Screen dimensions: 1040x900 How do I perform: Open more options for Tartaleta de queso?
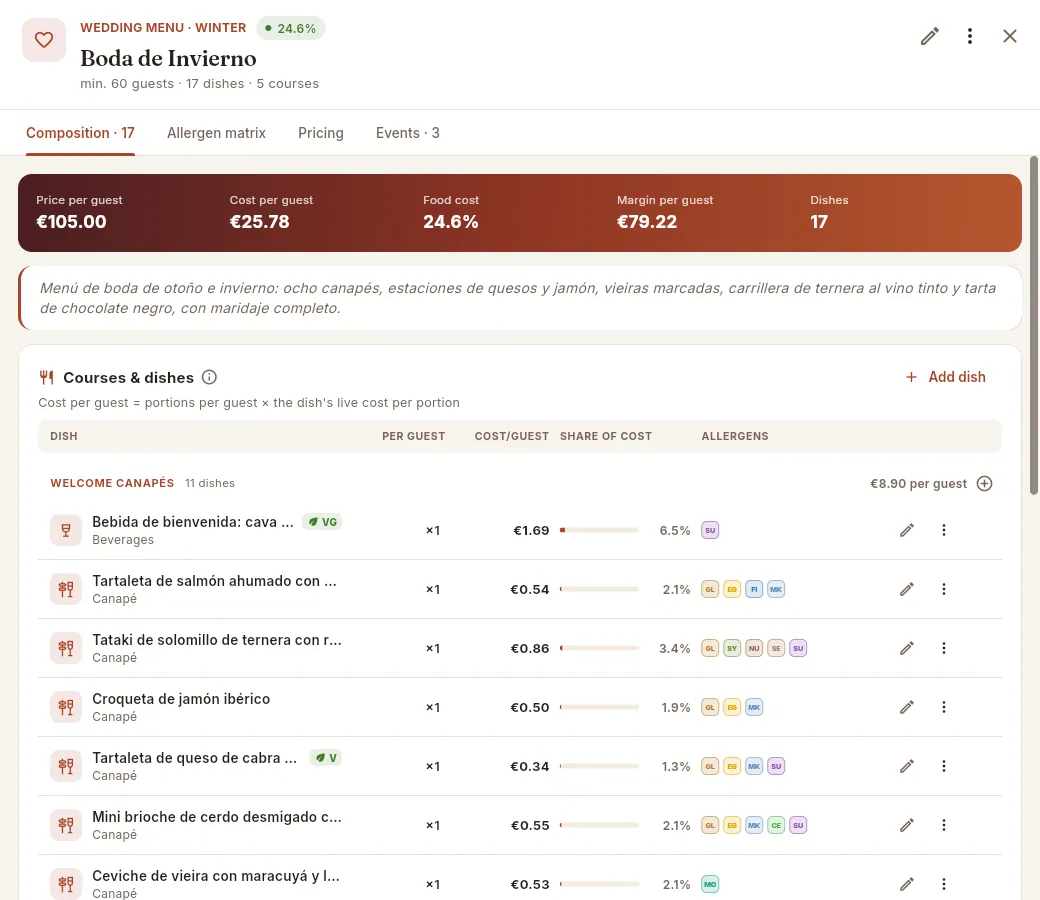pyautogui.click(x=944, y=766)
